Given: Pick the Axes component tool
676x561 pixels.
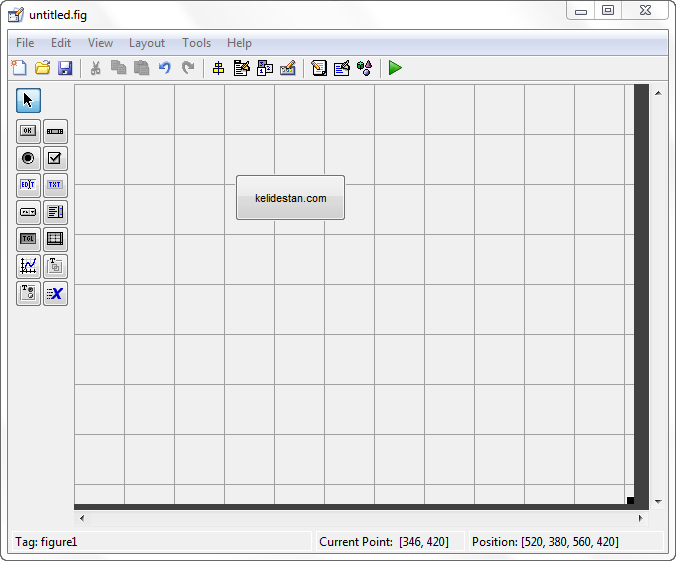Looking at the screenshot, I should coord(28,266).
